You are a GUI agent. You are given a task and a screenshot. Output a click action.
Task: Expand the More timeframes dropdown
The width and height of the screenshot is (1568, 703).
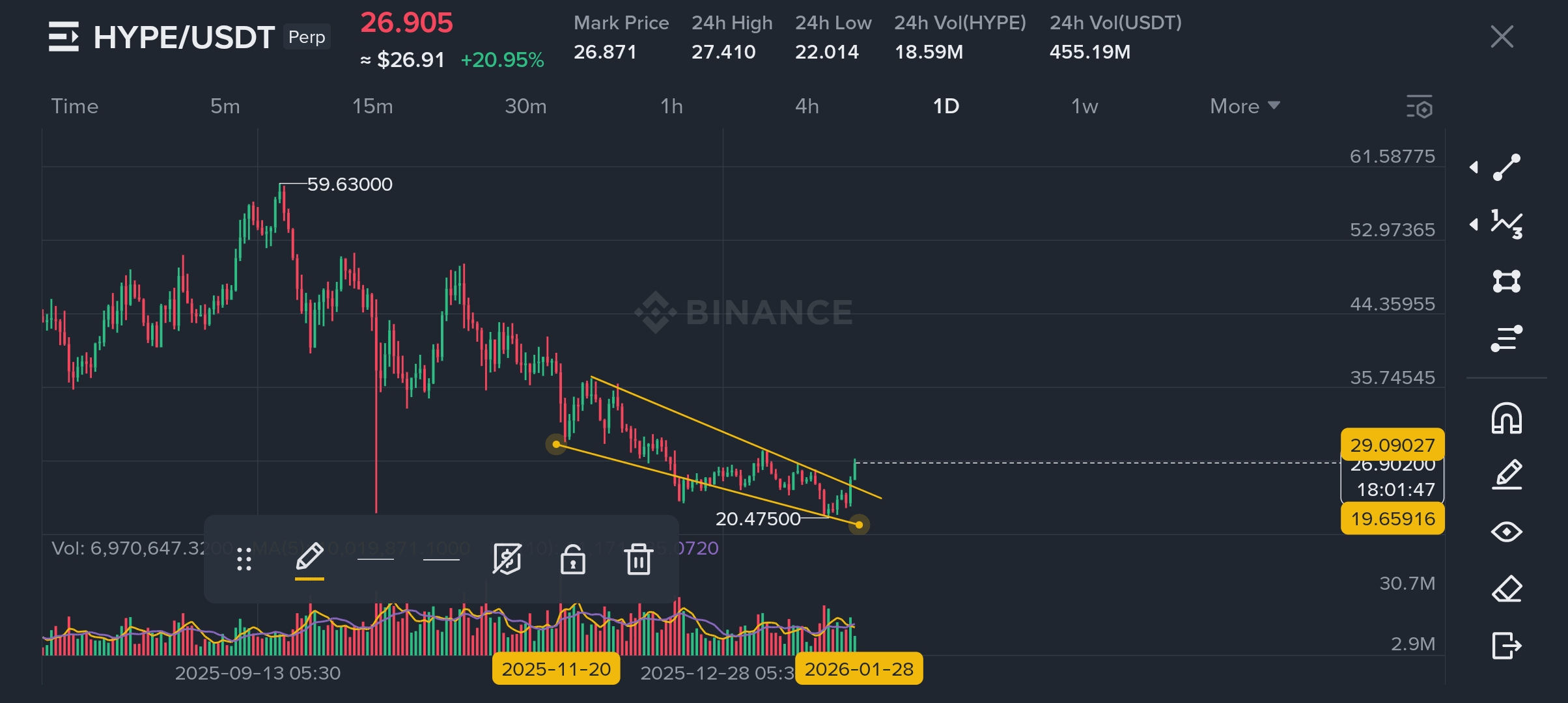1244,106
